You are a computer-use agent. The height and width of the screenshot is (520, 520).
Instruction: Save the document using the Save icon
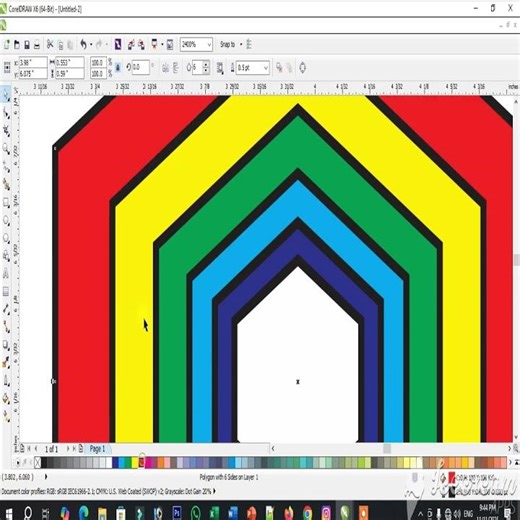27,44
